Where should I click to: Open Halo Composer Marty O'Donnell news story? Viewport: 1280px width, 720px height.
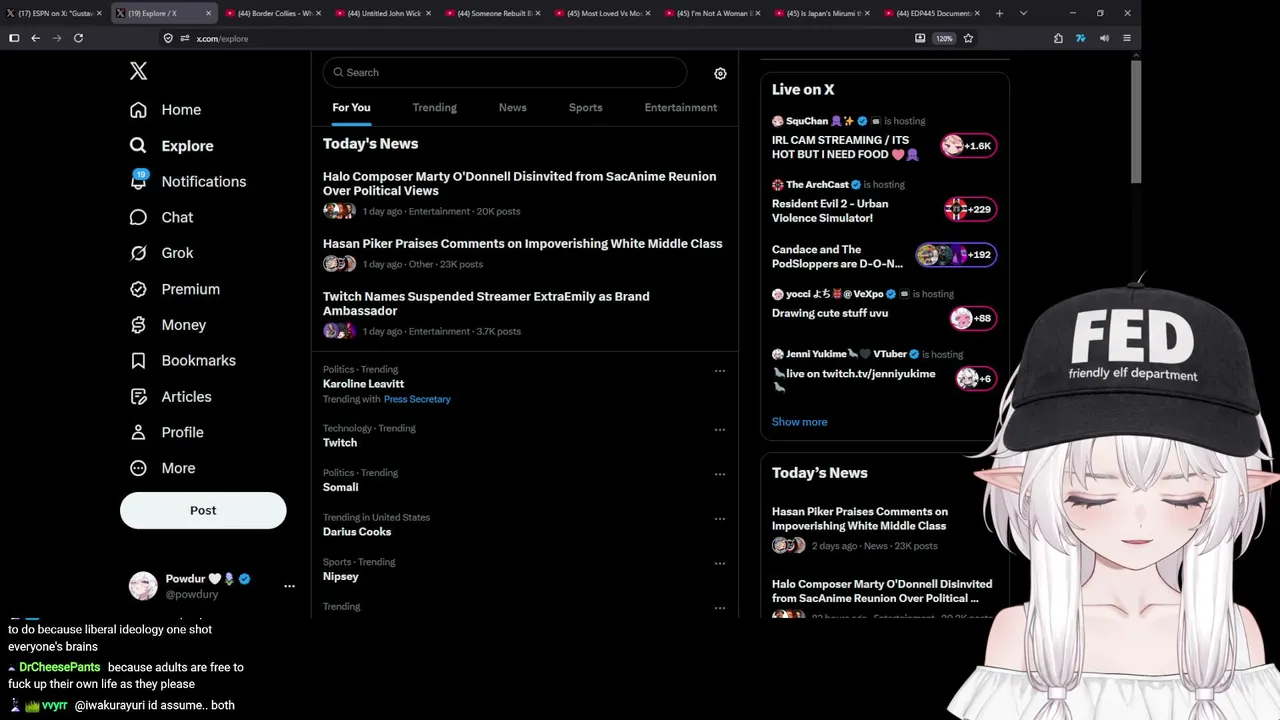pos(520,183)
